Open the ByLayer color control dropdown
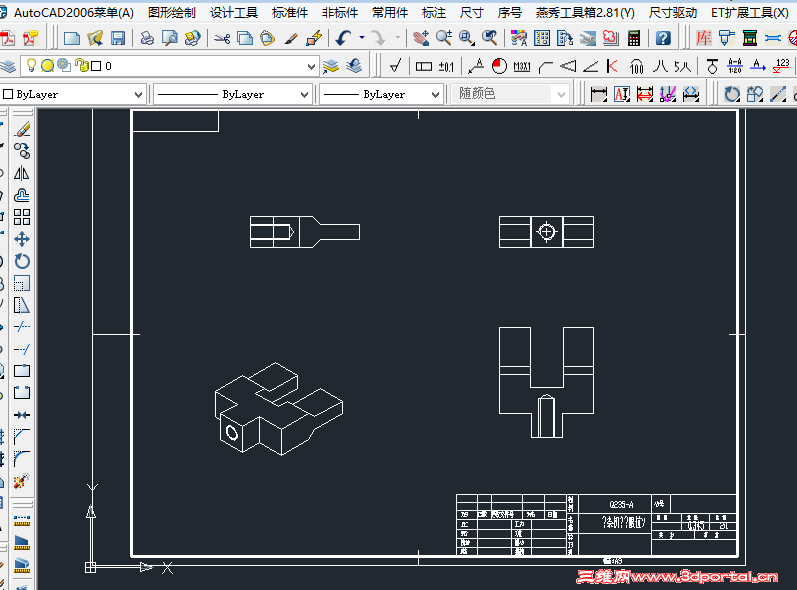797x590 pixels. 138,95
